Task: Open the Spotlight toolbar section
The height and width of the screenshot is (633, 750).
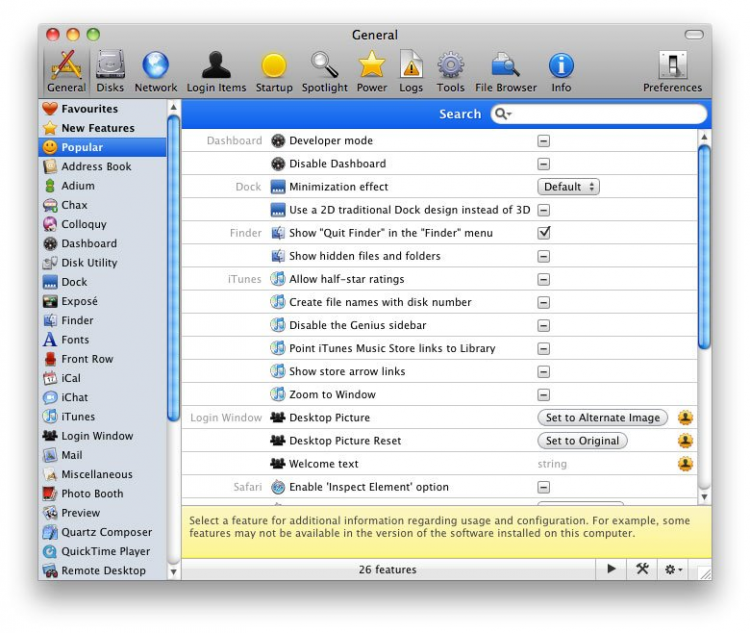Action: [x=325, y=71]
